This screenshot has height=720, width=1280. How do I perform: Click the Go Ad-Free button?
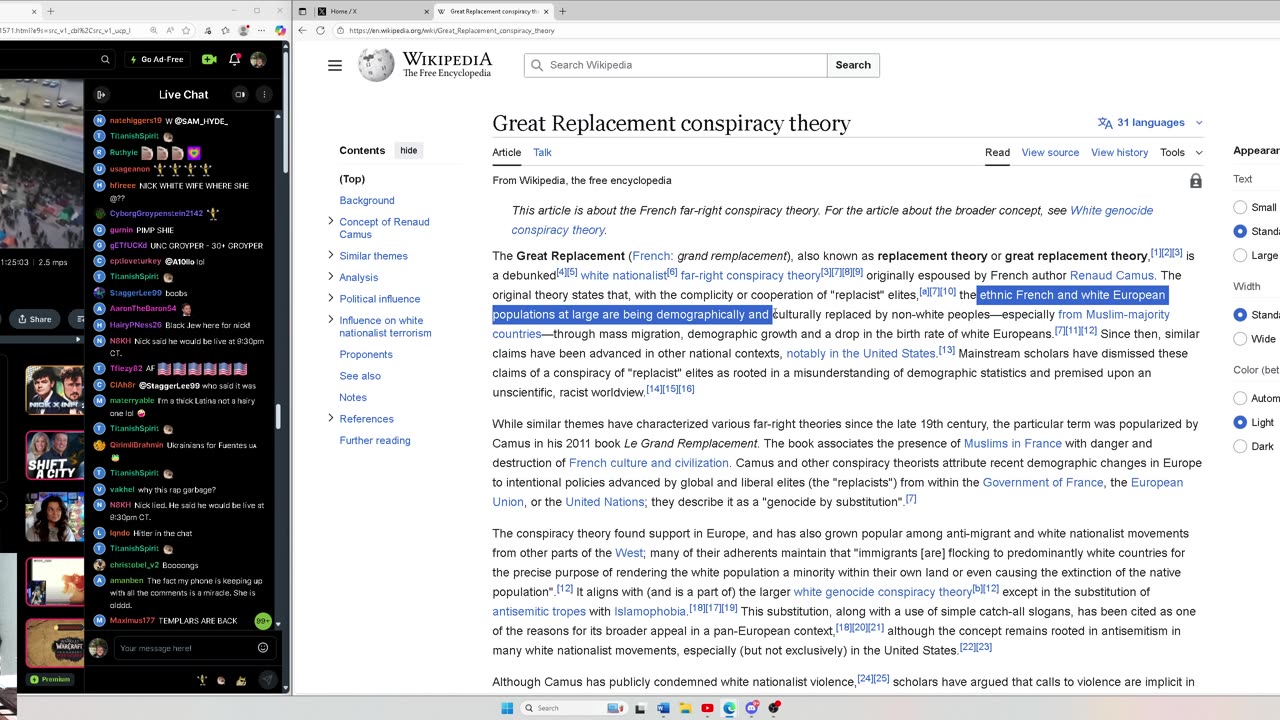[158, 60]
